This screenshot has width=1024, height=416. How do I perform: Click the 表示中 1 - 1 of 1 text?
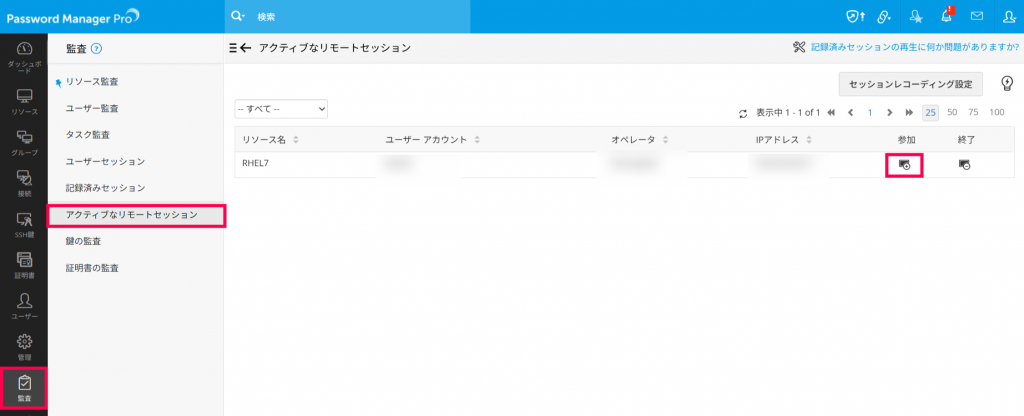point(788,112)
